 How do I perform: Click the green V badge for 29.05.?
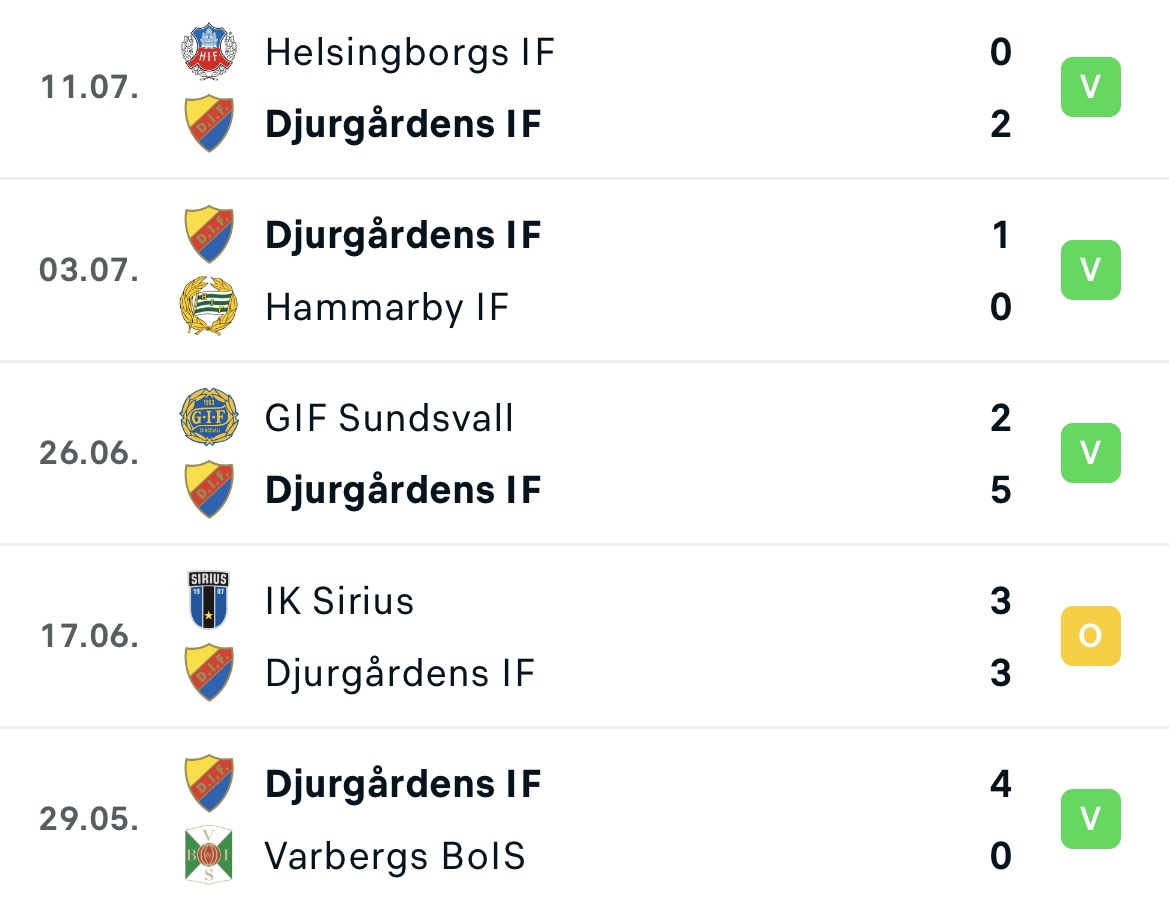click(x=1091, y=819)
